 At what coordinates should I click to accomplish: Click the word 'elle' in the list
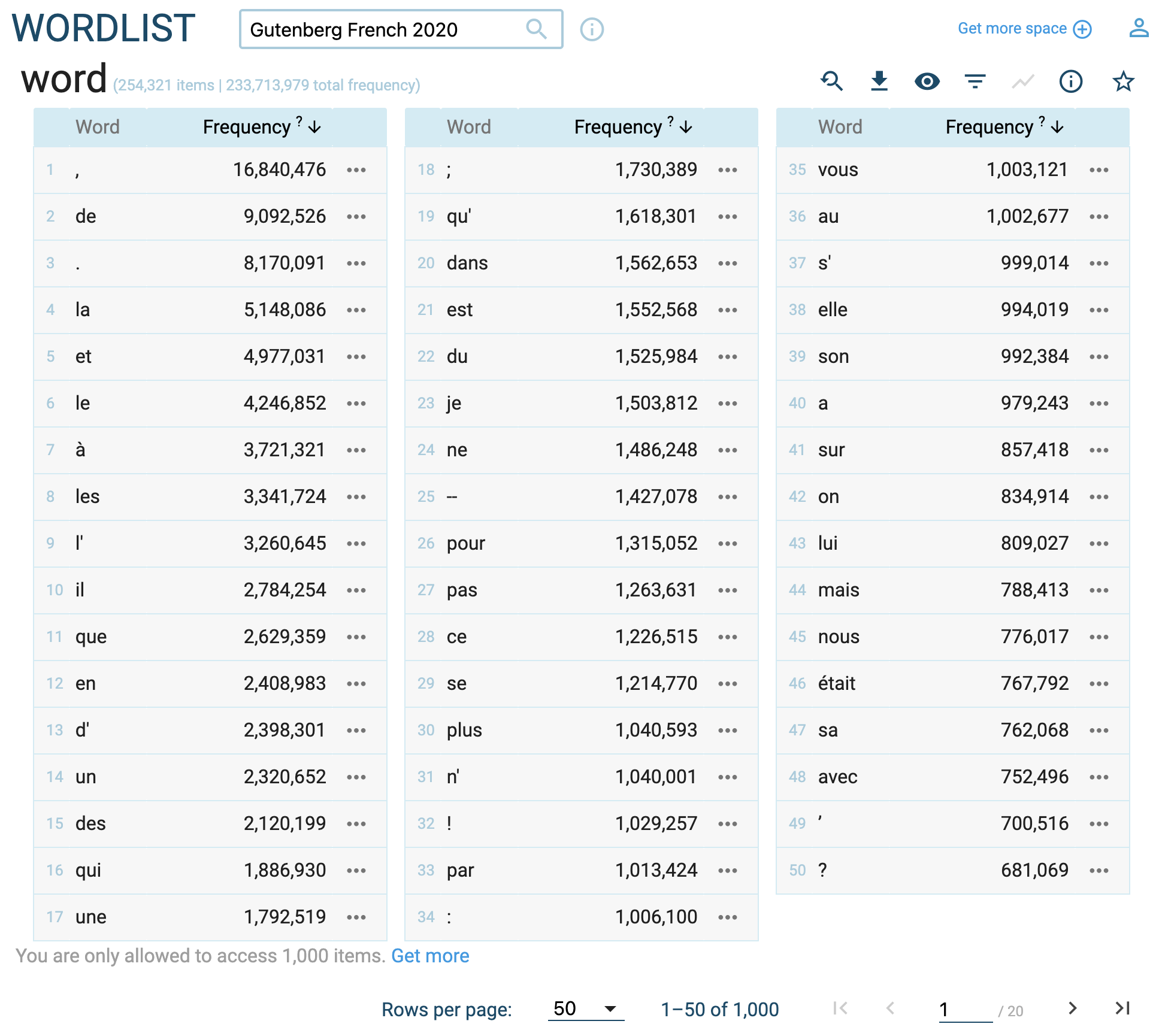833,310
